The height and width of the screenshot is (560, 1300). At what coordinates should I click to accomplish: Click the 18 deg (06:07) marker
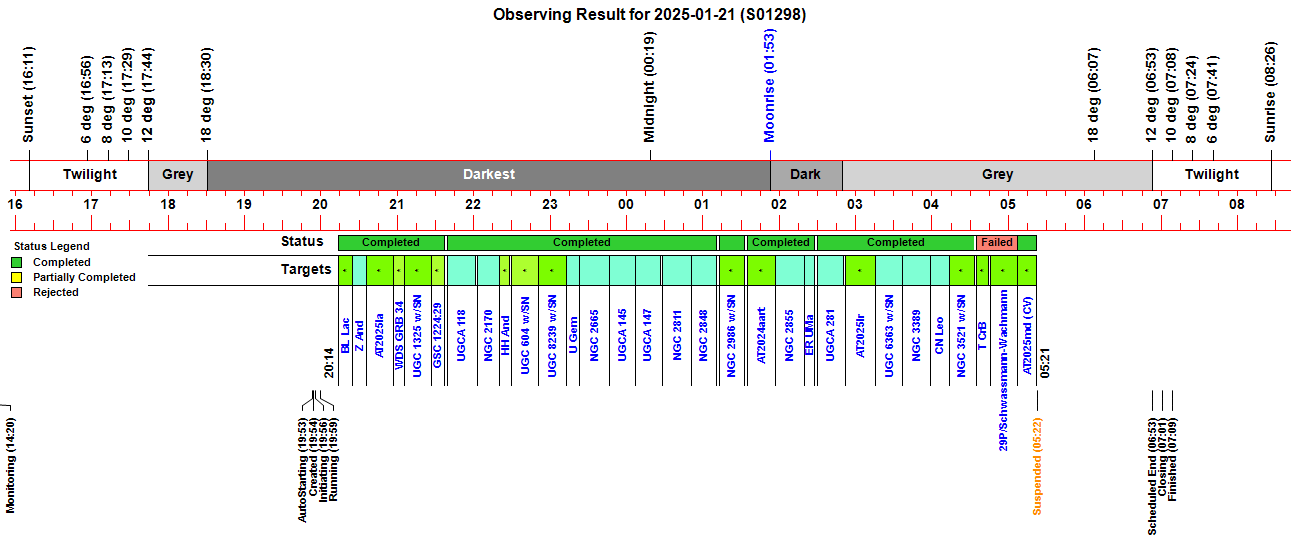1093,94
